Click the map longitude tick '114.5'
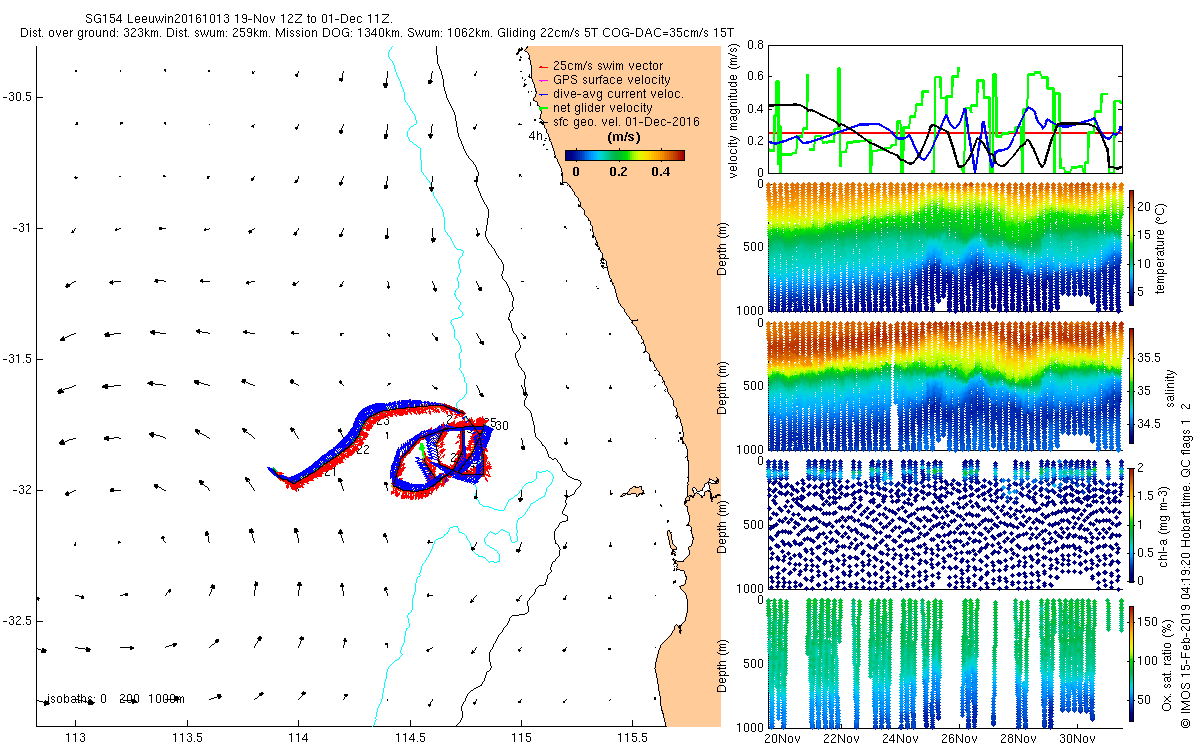The image size is (1200, 750). click(410, 739)
